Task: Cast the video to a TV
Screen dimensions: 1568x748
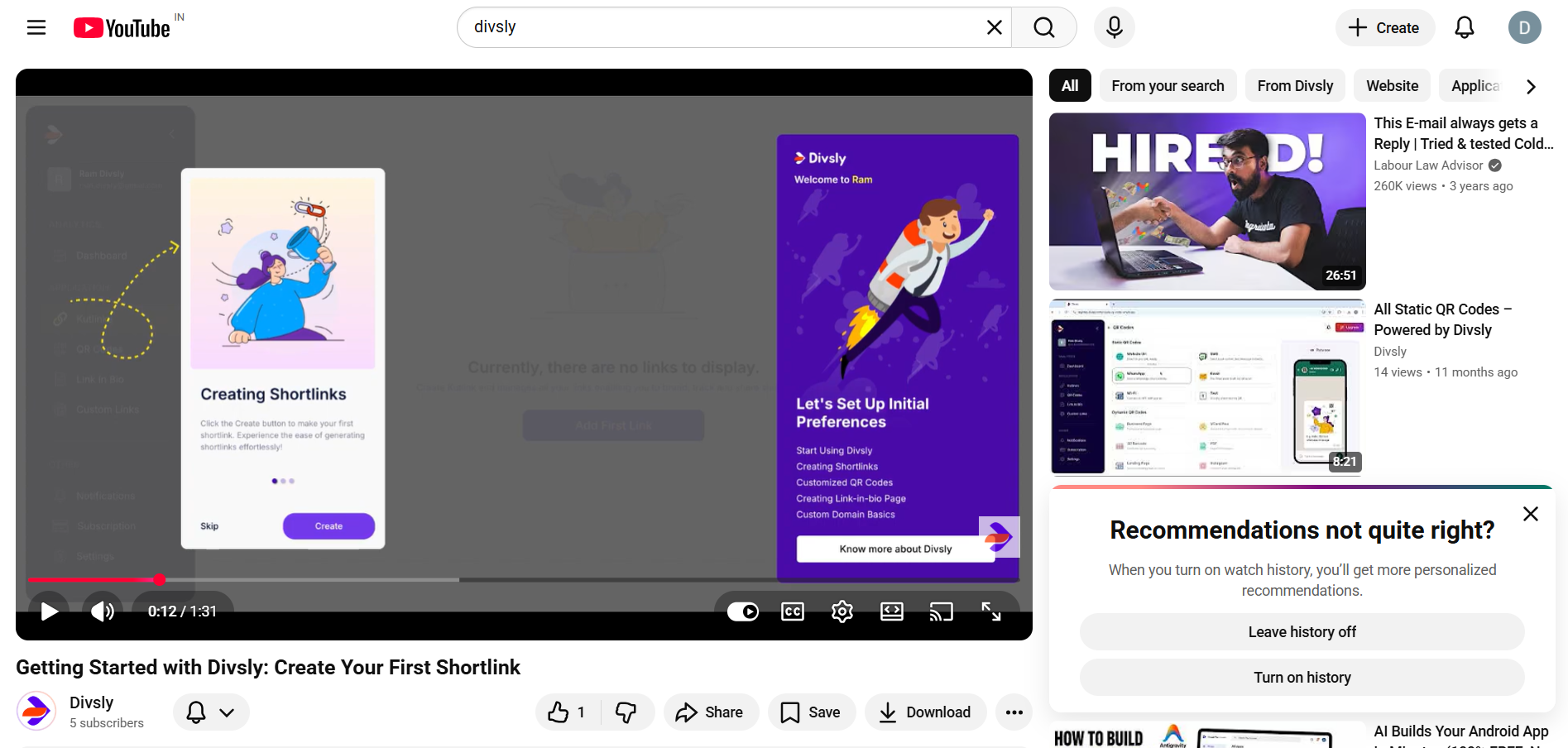Action: pos(942,611)
